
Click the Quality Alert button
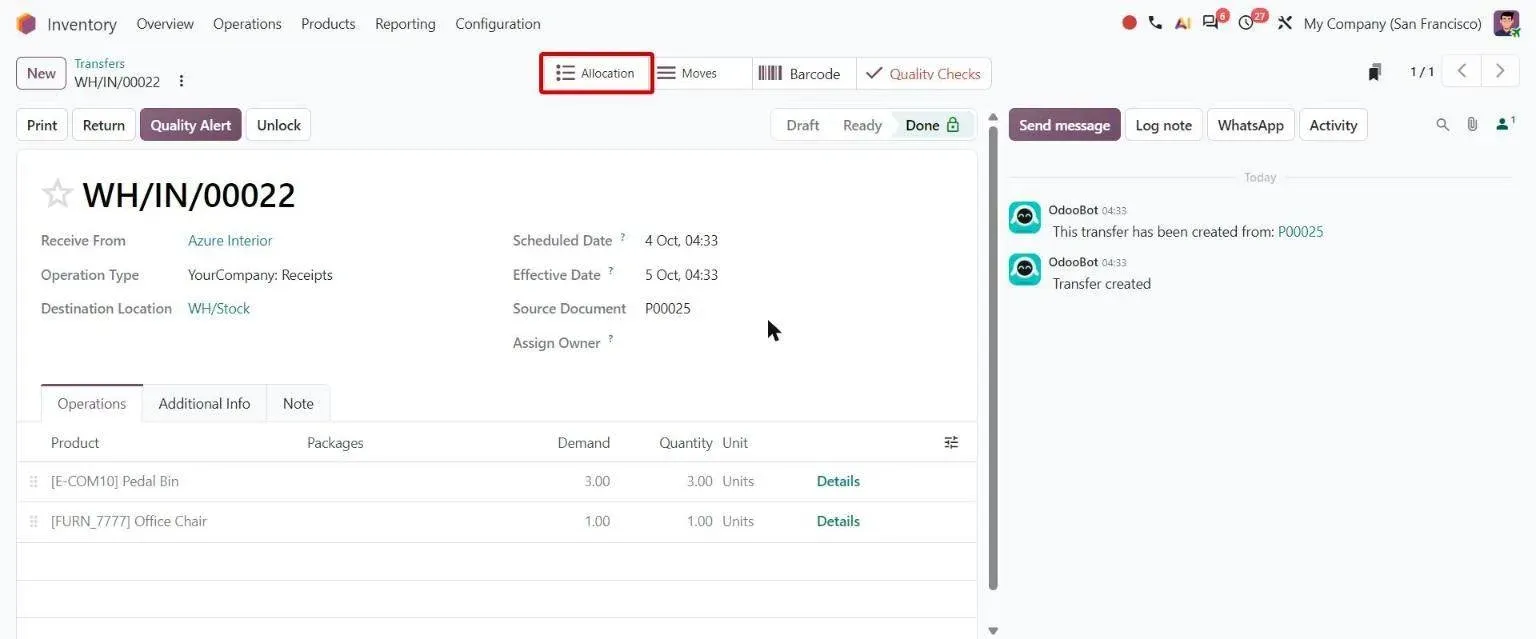(x=190, y=125)
